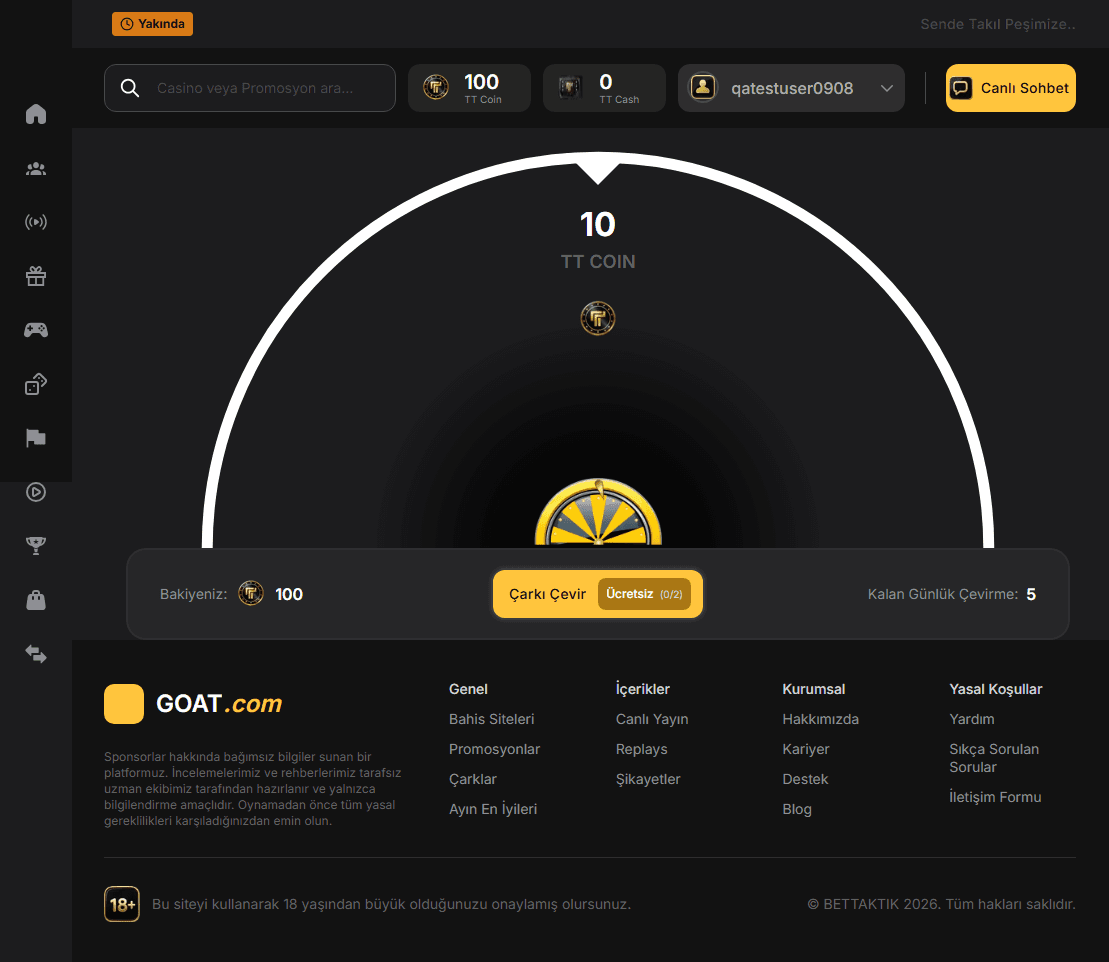Image resolution: width=1109 pixels, height=962 pixels.
Task: Open Sıkça Sorulan Sorular link
Action: click(994, 758)
